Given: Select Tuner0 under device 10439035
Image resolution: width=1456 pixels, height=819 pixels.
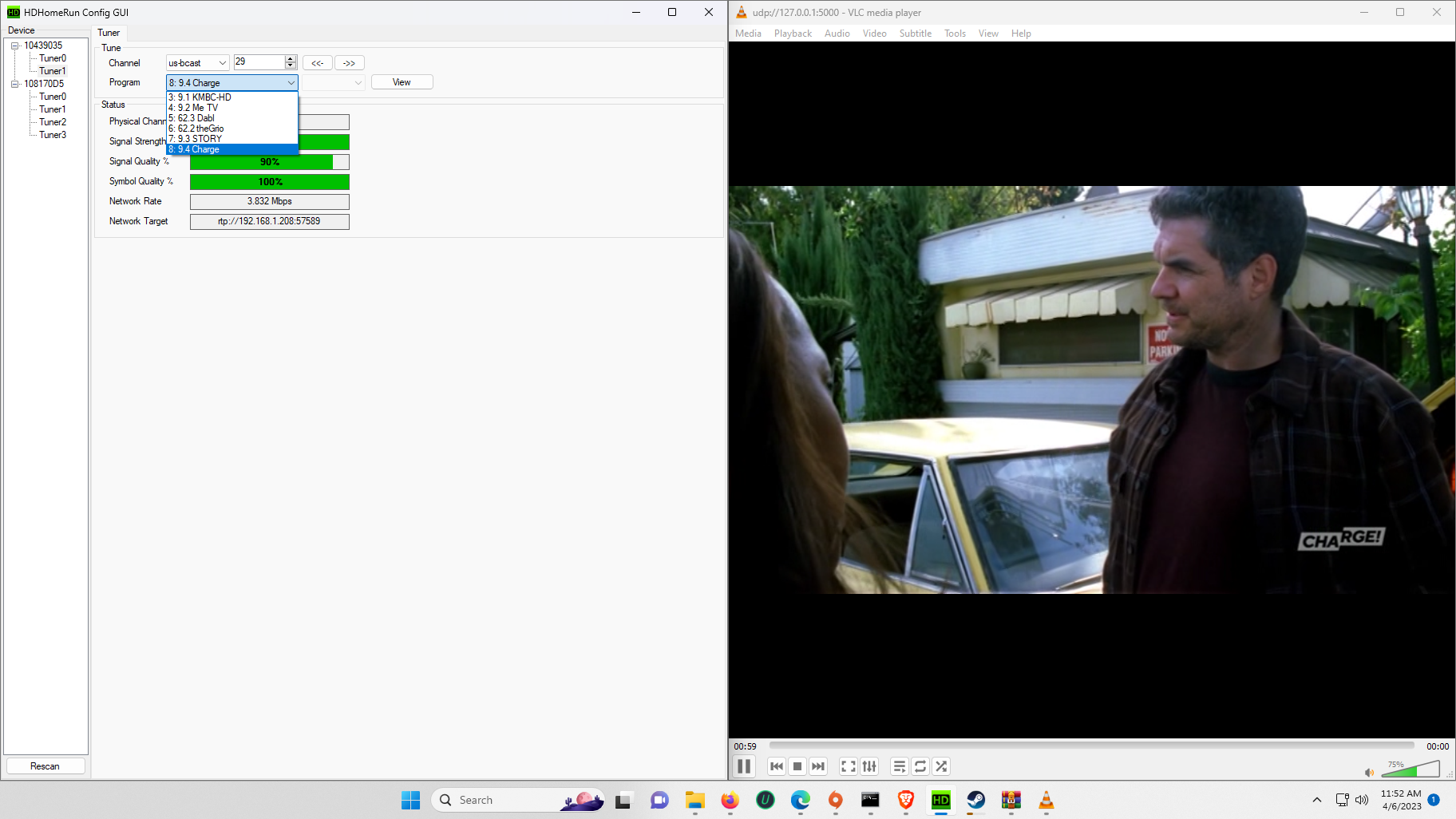Looking at the screenshot, I should (x=53, y=58).
